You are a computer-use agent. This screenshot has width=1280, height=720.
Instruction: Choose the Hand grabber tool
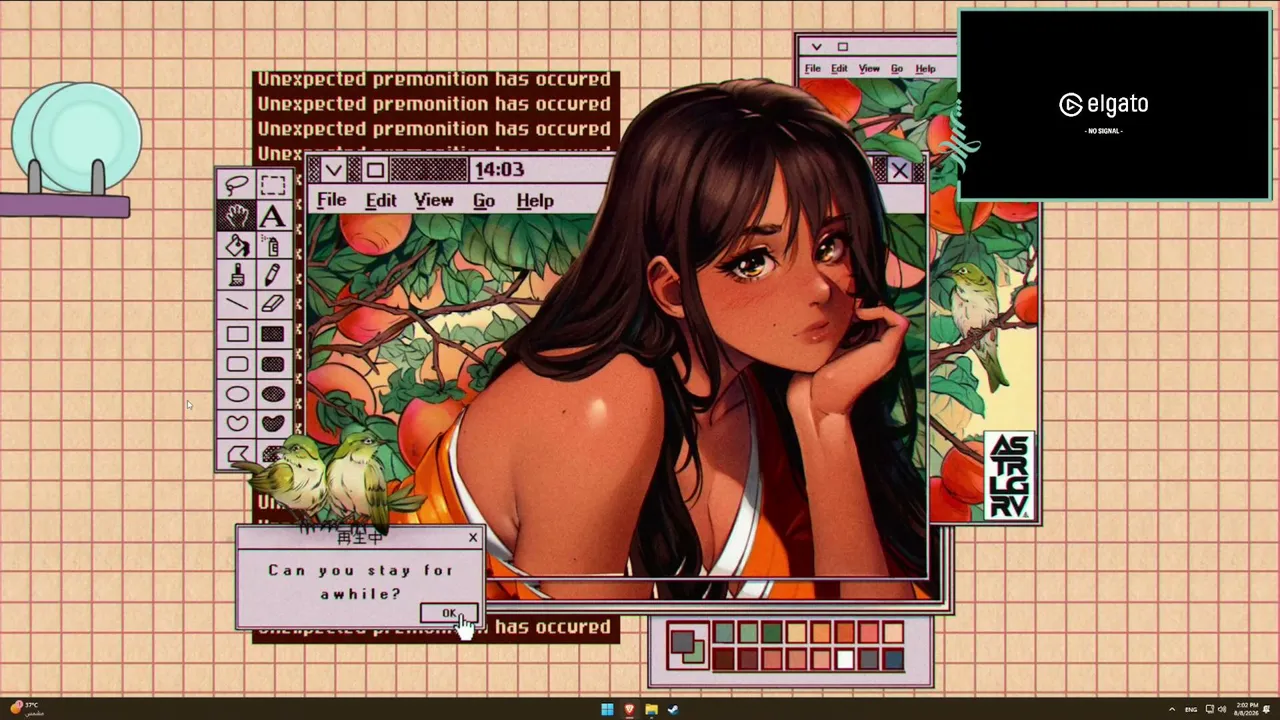pos(237,215)
